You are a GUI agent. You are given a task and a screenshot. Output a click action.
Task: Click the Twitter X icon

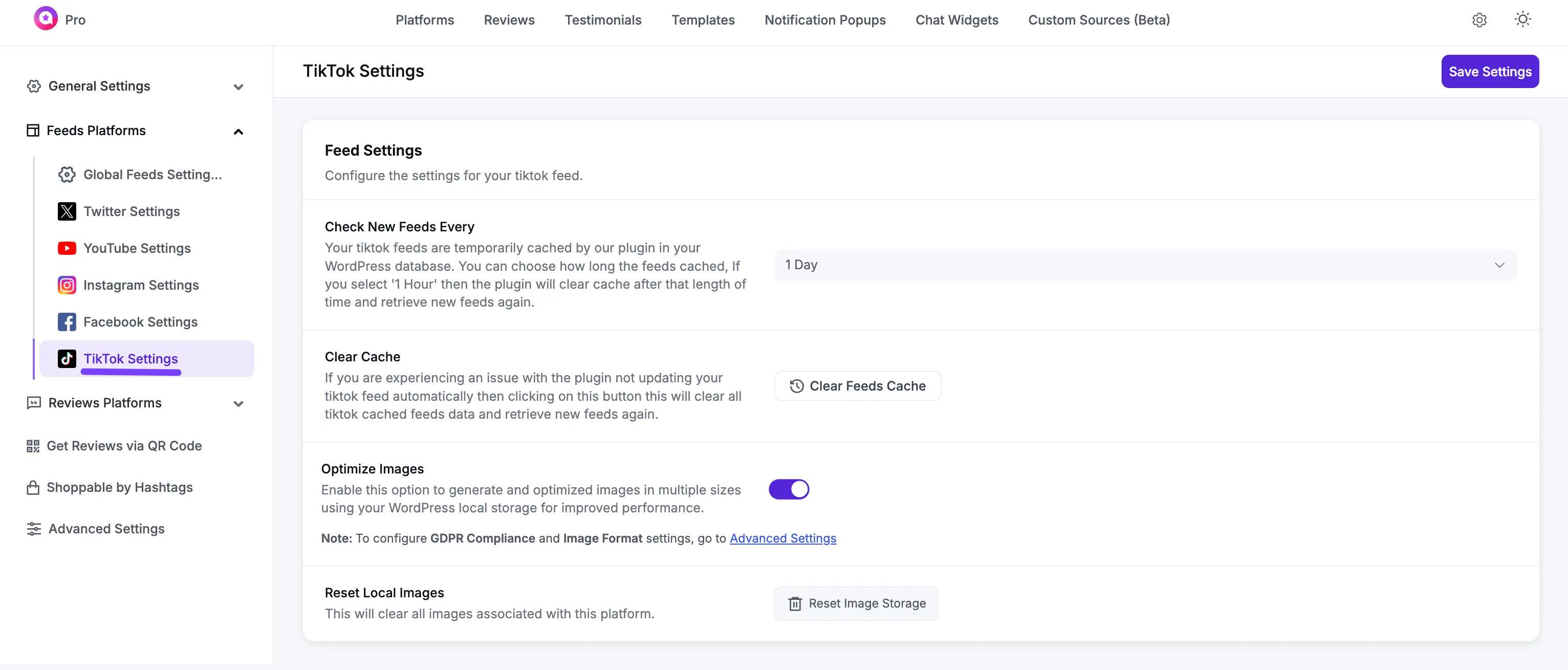[67, 211]
